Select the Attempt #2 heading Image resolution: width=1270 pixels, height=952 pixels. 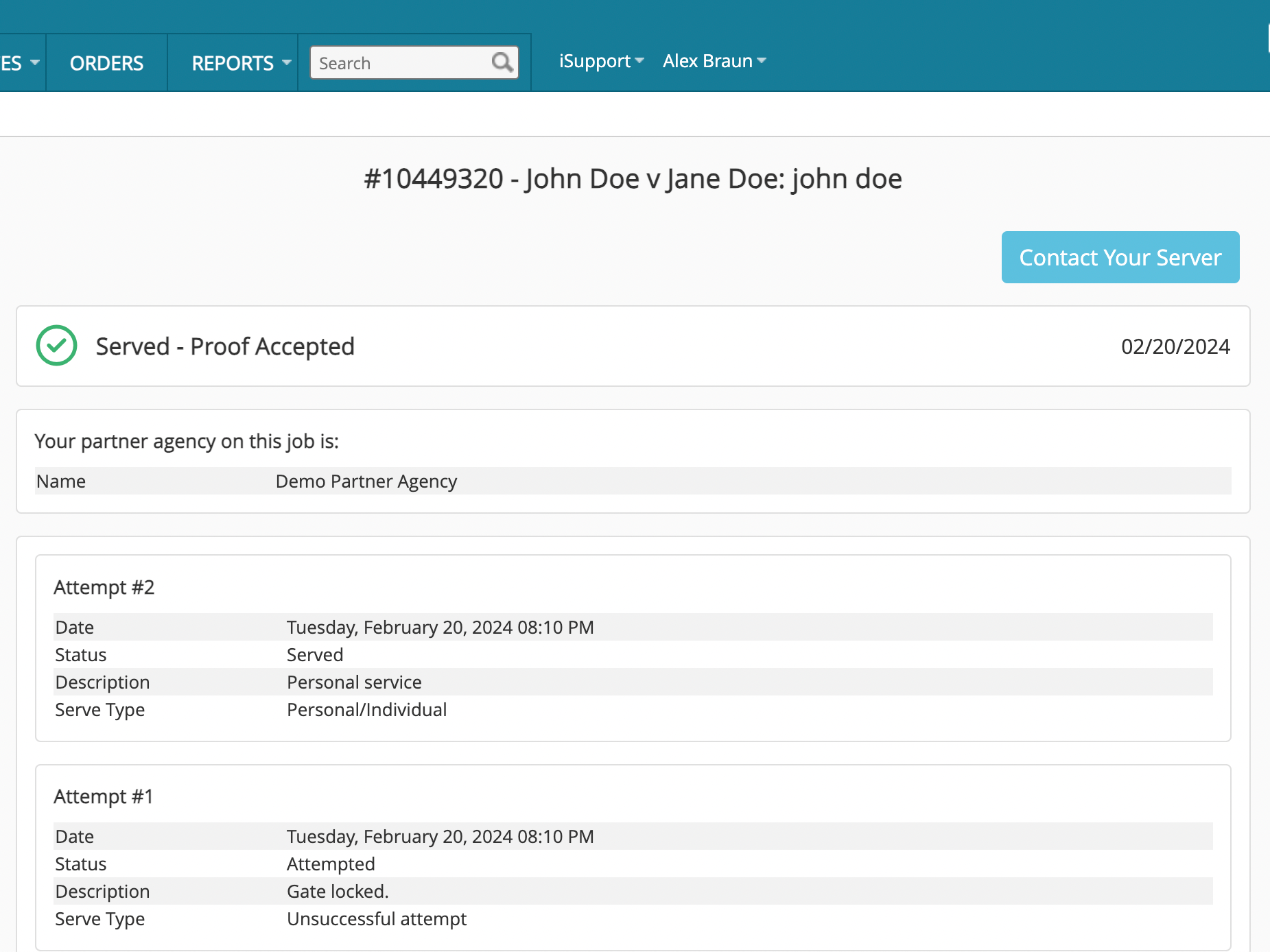(x=104, y=588)
